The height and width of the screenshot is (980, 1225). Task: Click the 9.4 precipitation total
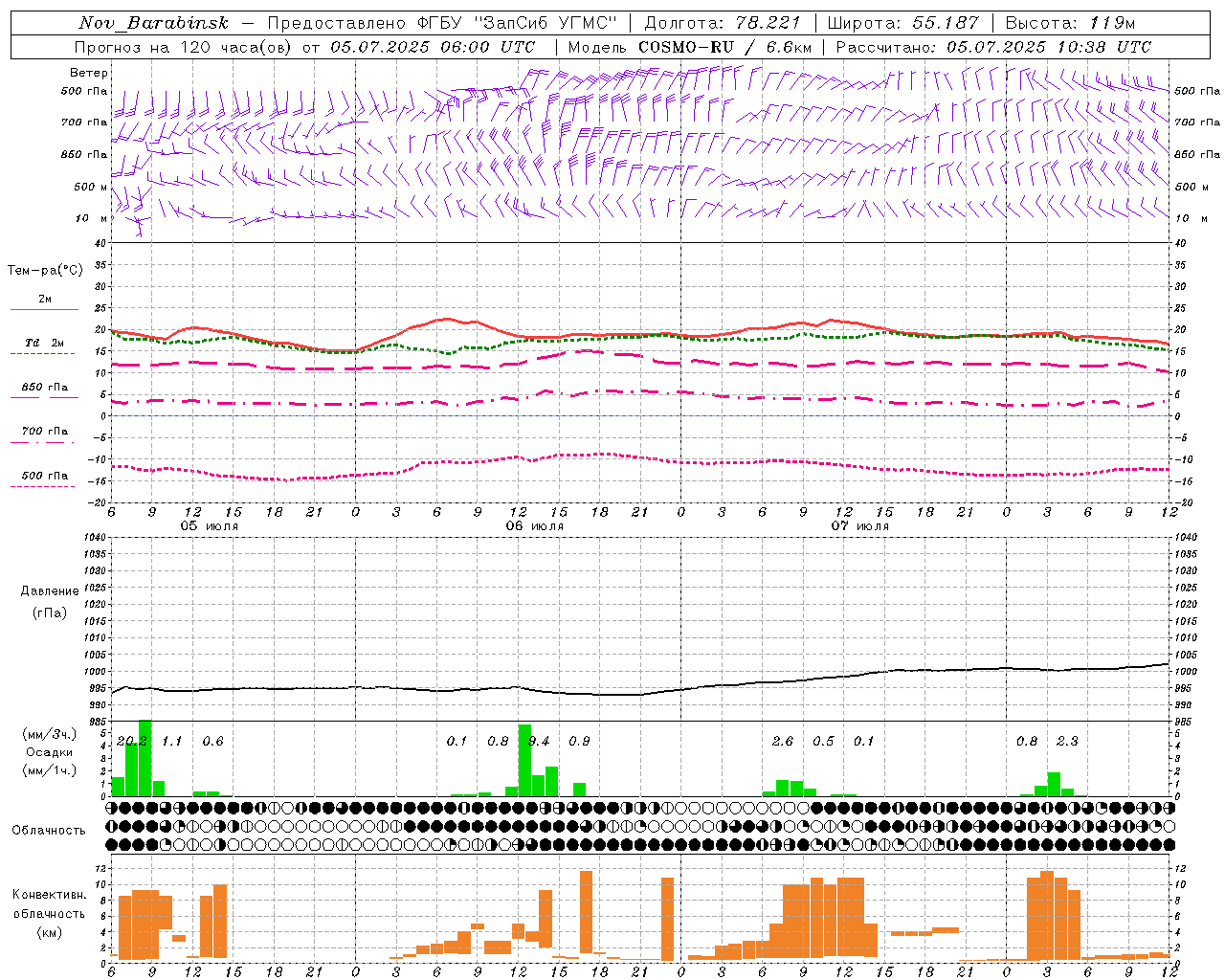[x=540, y=742]
